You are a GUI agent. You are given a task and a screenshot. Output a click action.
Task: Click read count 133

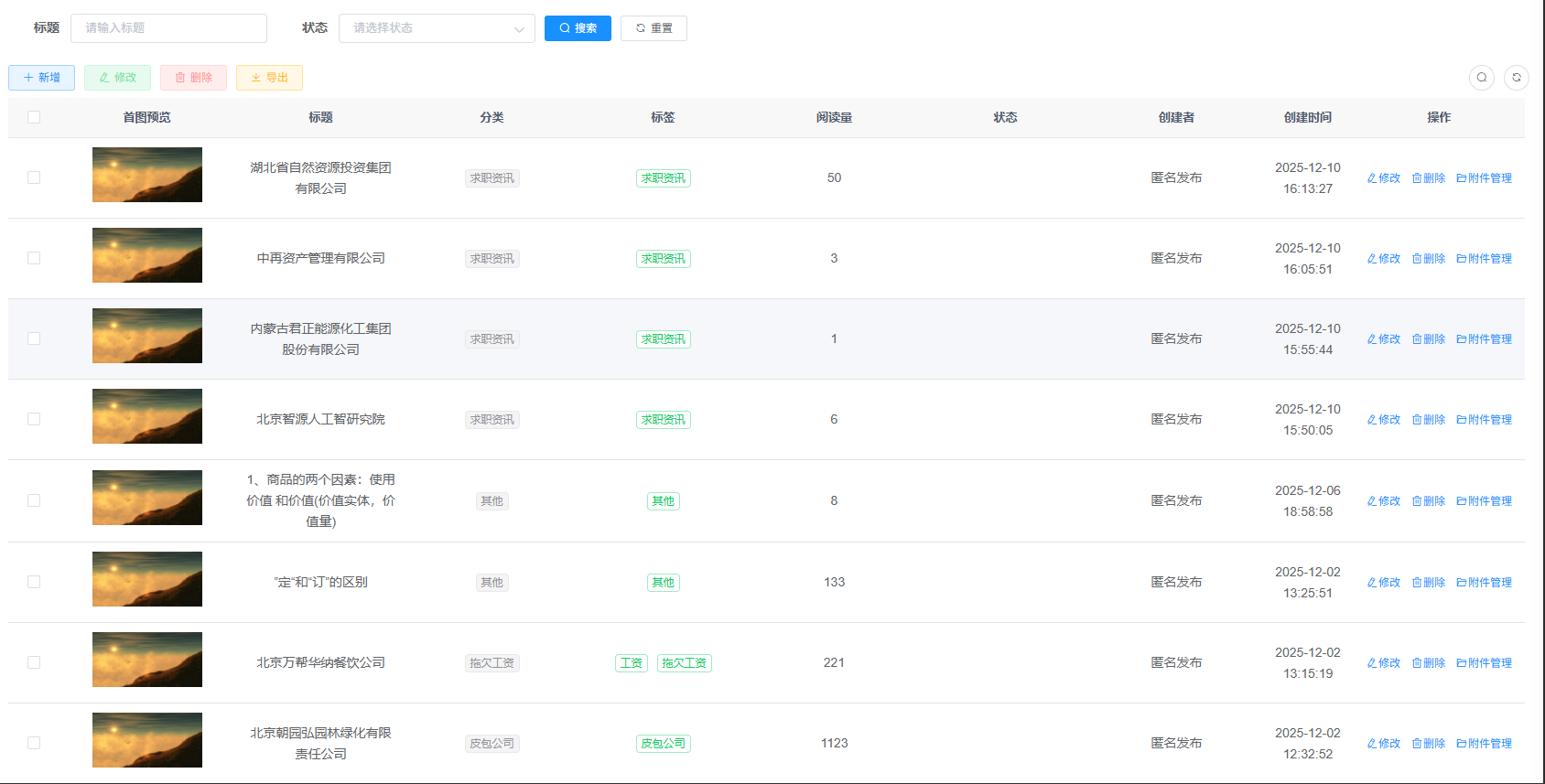coord(834,582)
